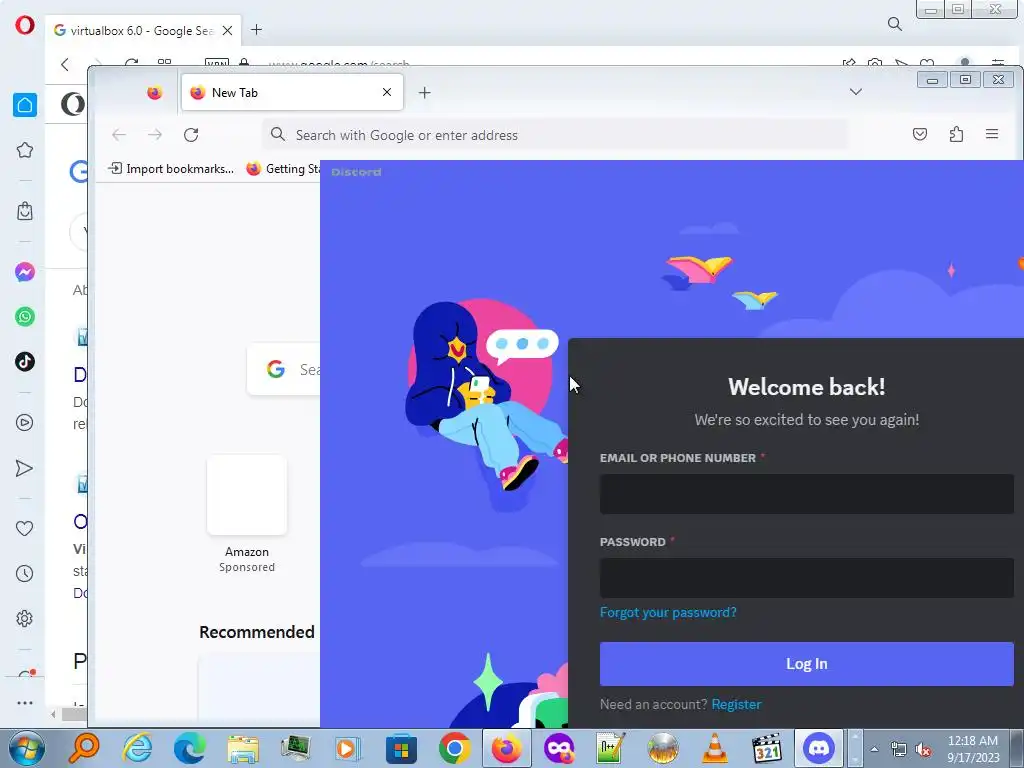
Task: Open Opera player sidebar icon
Action: point(25,423)
